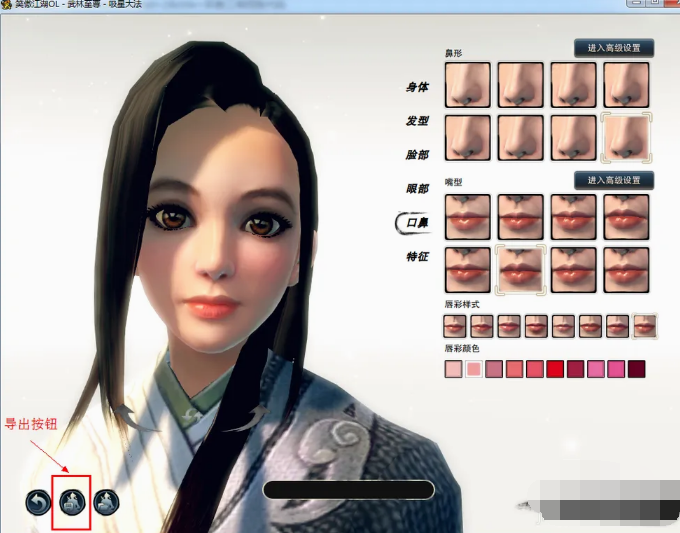Image resolution: width=680 pixels, height=533 pixels.
Task: Select the dark maroon lip color swatch
Action: coord(637,369)
